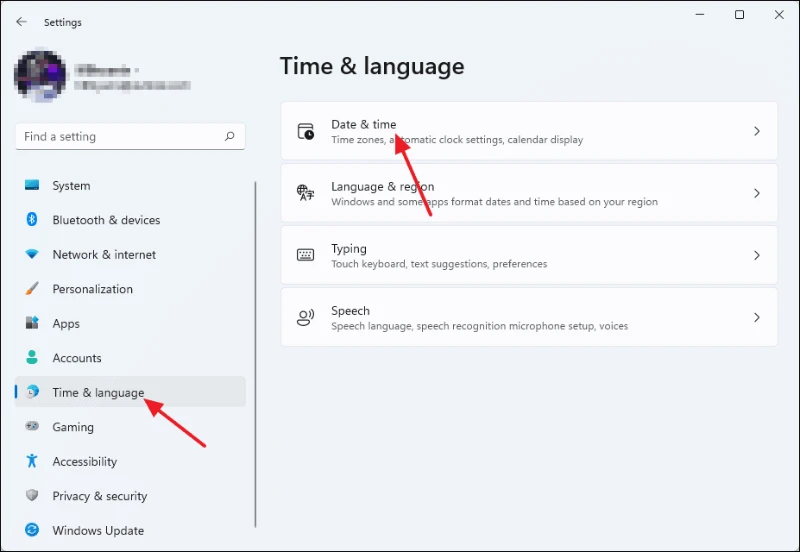Go to Windows Update
The image size is (800, 552).
pos(130,530)
